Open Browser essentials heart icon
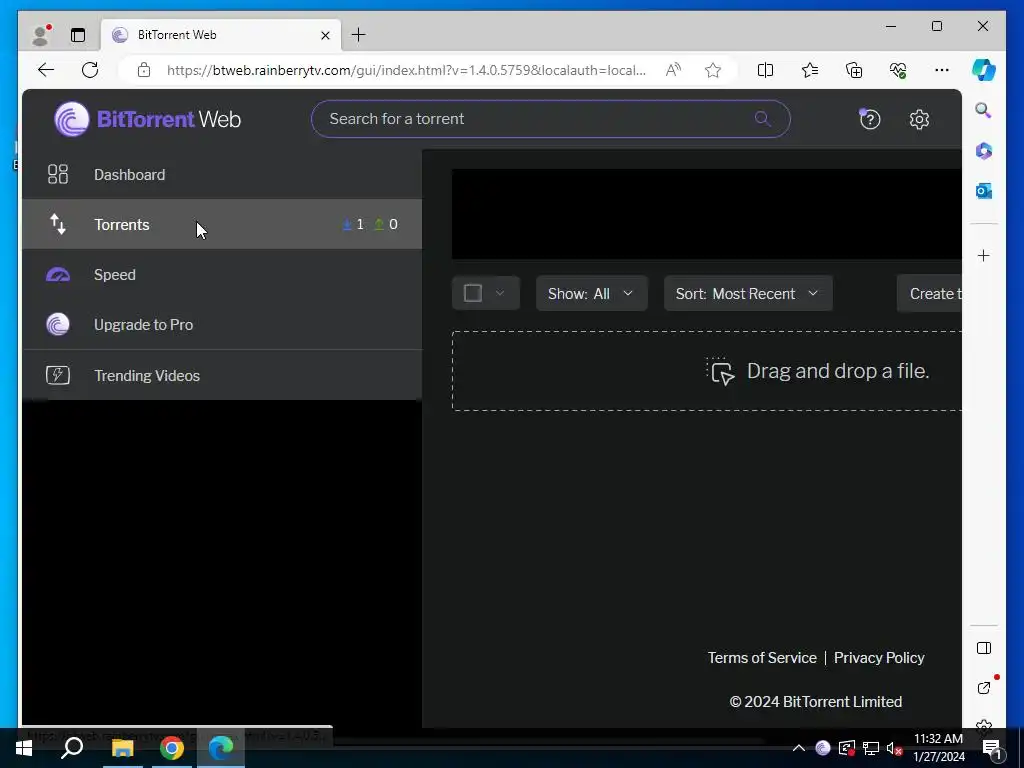This screenshot has height=768, width=1024. (898, 70)
